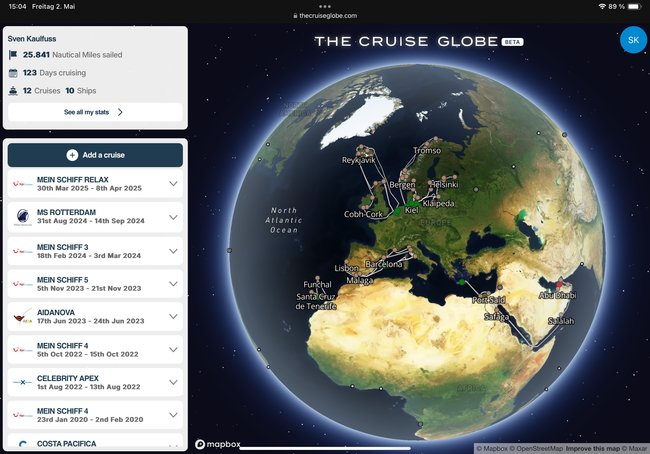Click the green marker near Kiel
Viewport: 650px width, 454px height.
pyautogui.click(x=412, y=204)
